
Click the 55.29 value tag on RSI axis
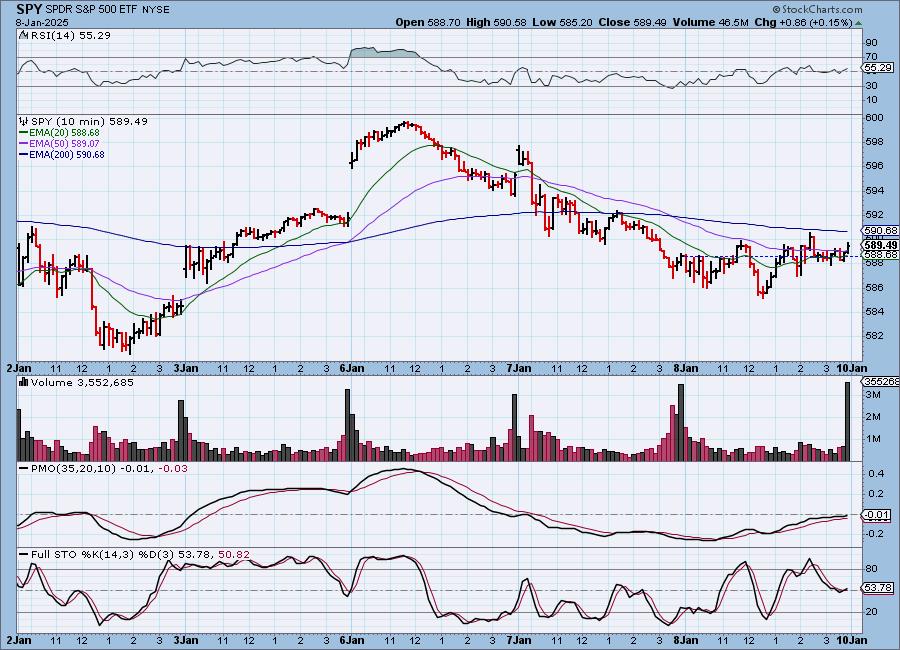878,67
